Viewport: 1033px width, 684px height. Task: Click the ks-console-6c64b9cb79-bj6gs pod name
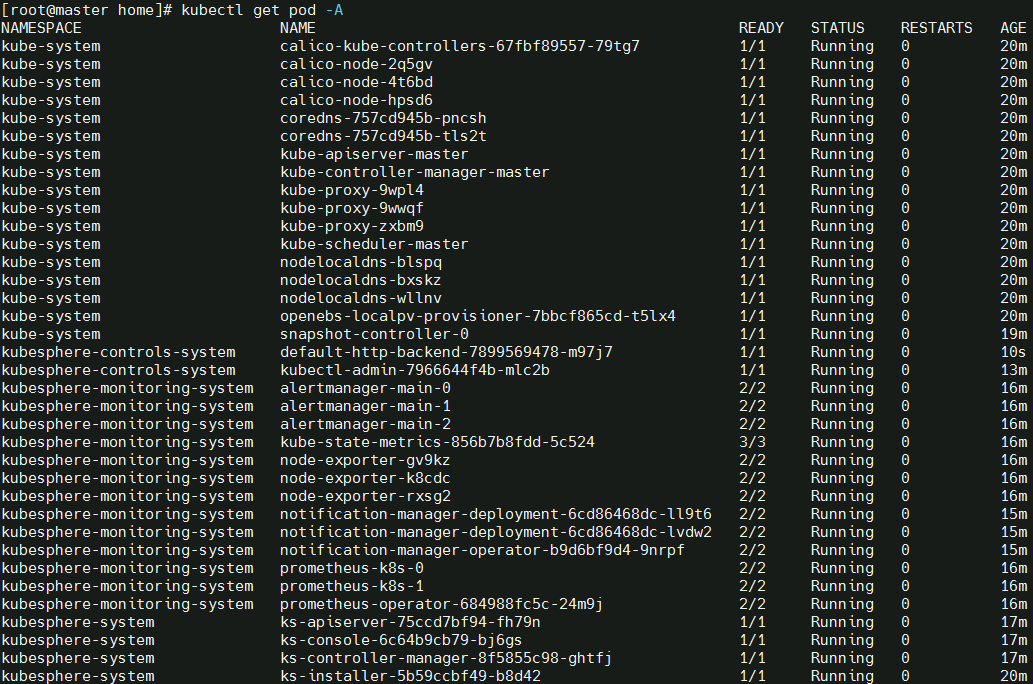[401, 640]
